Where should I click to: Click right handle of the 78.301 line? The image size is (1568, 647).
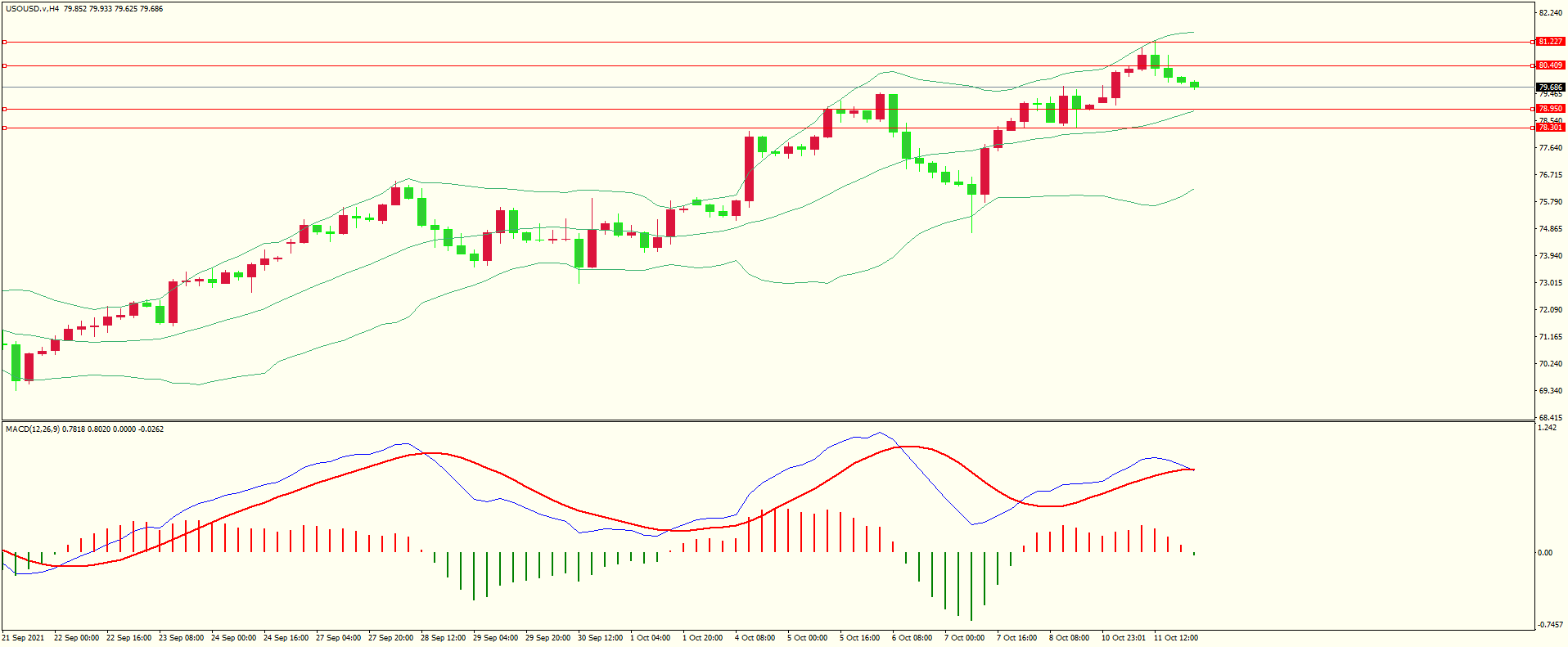[x=1532, y=128]
